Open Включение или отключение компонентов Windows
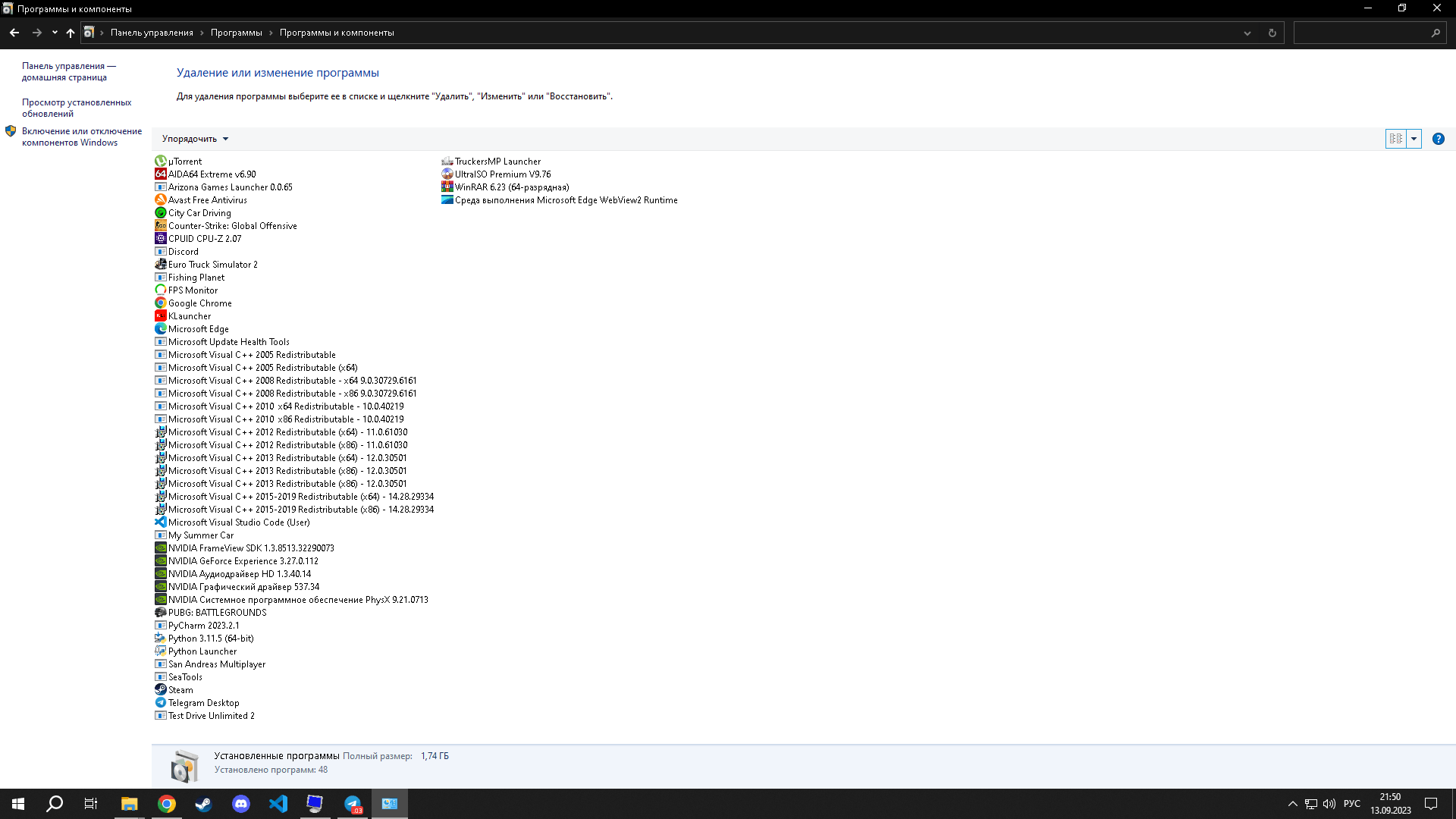Image resolution: width=1456 pixels, height=819 pixels. pos(82,137)
